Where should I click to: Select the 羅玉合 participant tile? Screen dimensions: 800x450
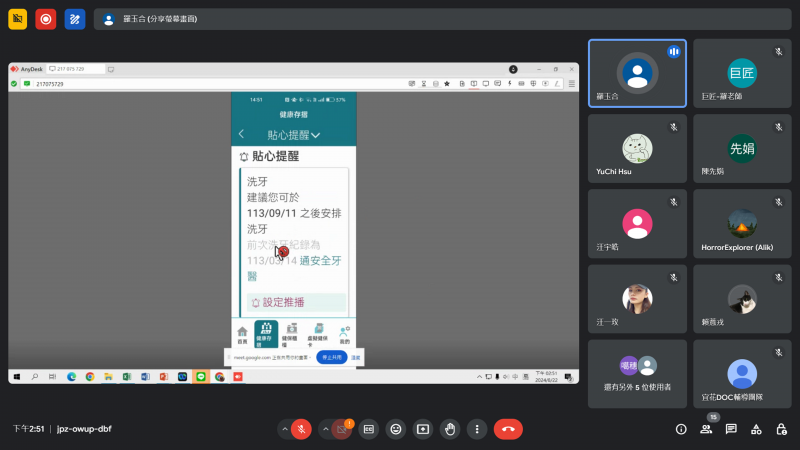click(x=637, y=73)
